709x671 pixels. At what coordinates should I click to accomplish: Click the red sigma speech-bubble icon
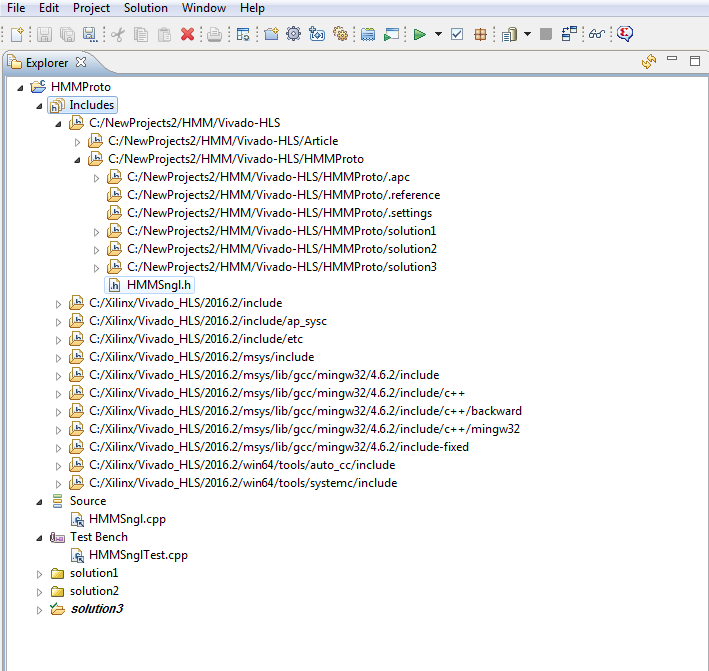tap(625, 34)
